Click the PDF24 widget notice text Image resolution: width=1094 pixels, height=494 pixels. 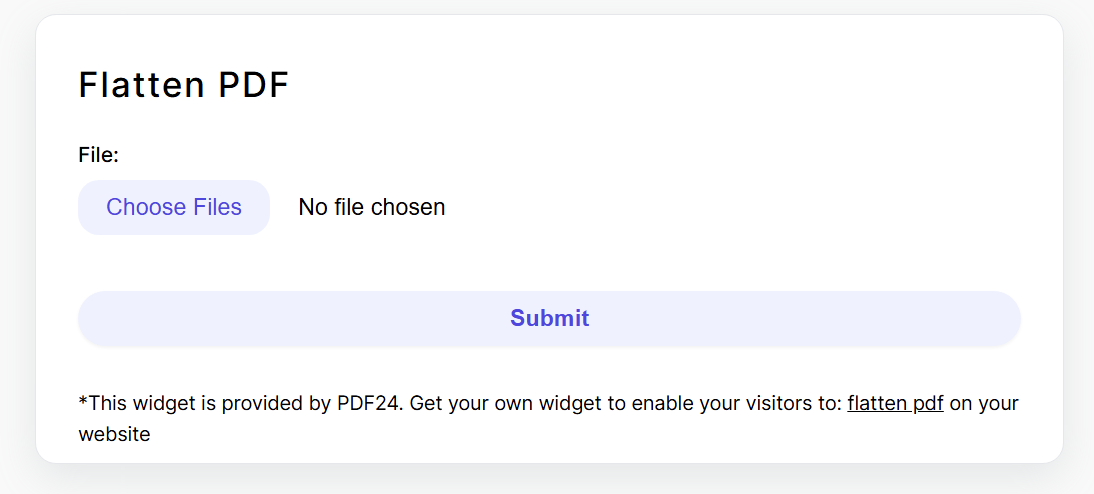549,419
